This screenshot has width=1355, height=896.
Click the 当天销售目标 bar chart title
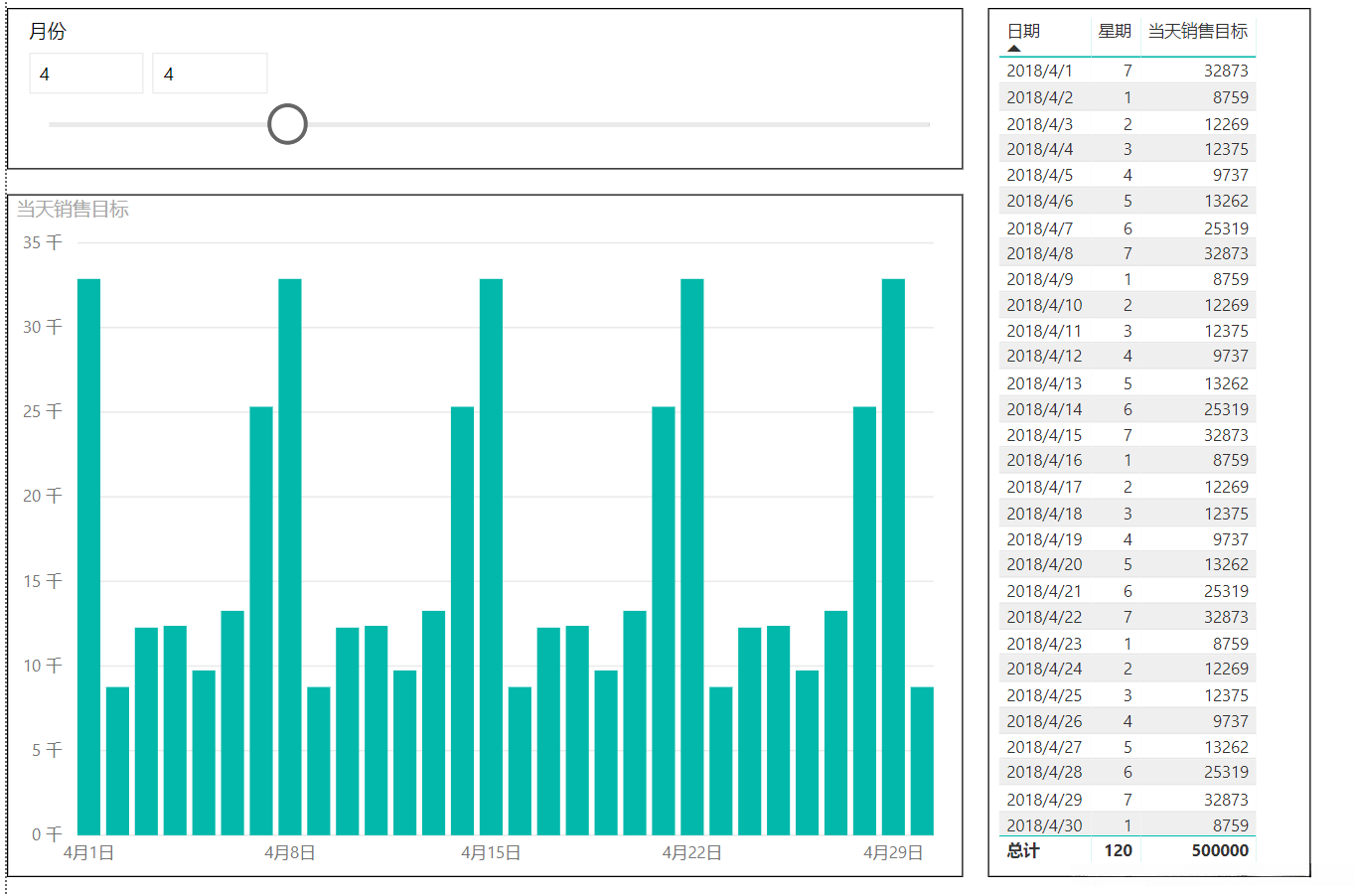pyautogui.click(x=73, y=209)
